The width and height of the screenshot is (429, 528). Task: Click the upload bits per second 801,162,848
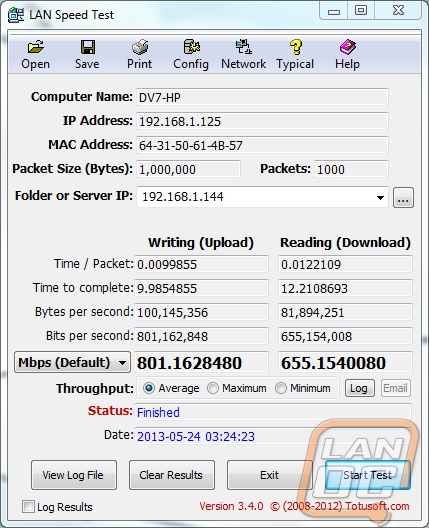tap(201, 336)
